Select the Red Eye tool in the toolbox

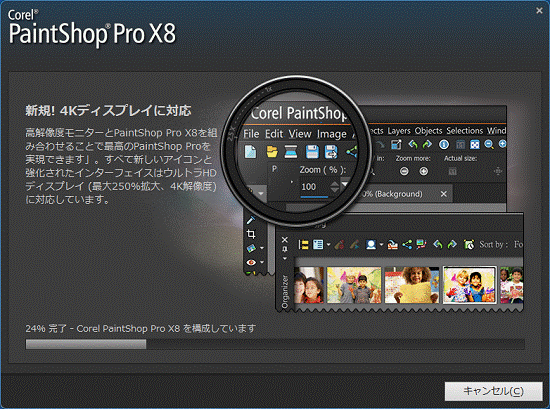pos(251,262)
